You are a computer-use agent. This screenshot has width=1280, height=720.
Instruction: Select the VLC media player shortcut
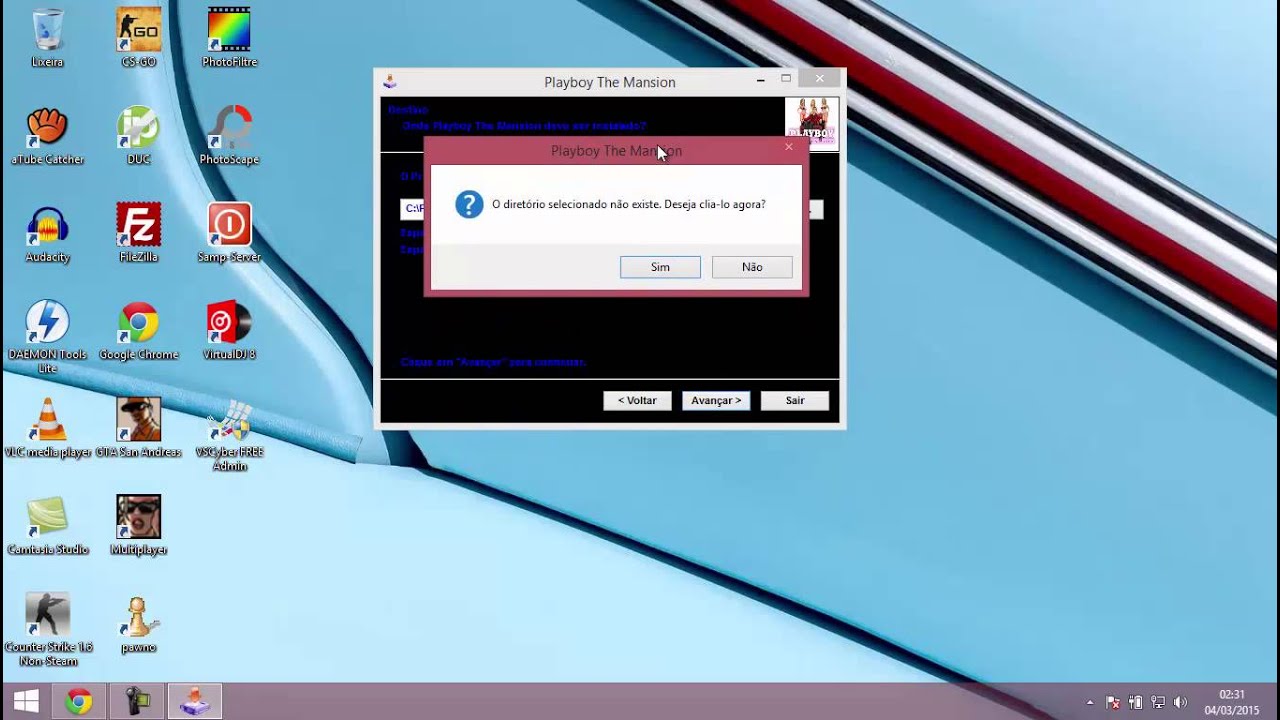(x=47, y=428)
